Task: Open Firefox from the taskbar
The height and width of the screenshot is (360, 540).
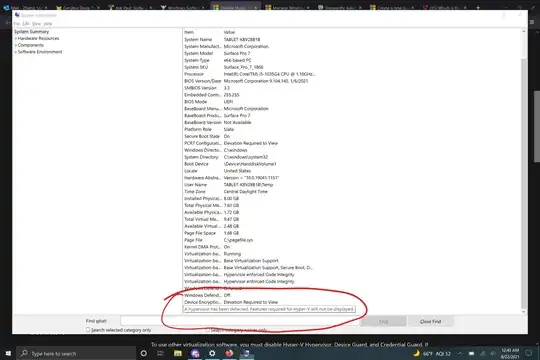Action: 229,353
